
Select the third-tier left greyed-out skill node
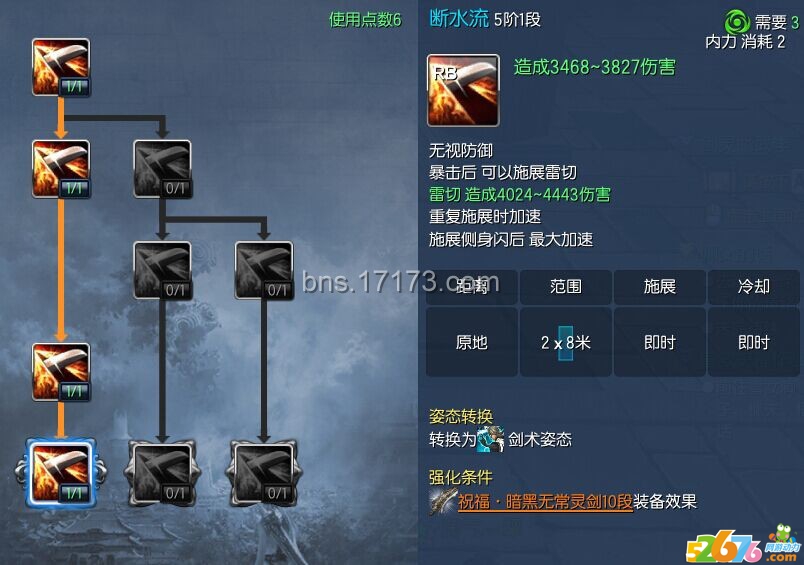click(x=163, y=270)
